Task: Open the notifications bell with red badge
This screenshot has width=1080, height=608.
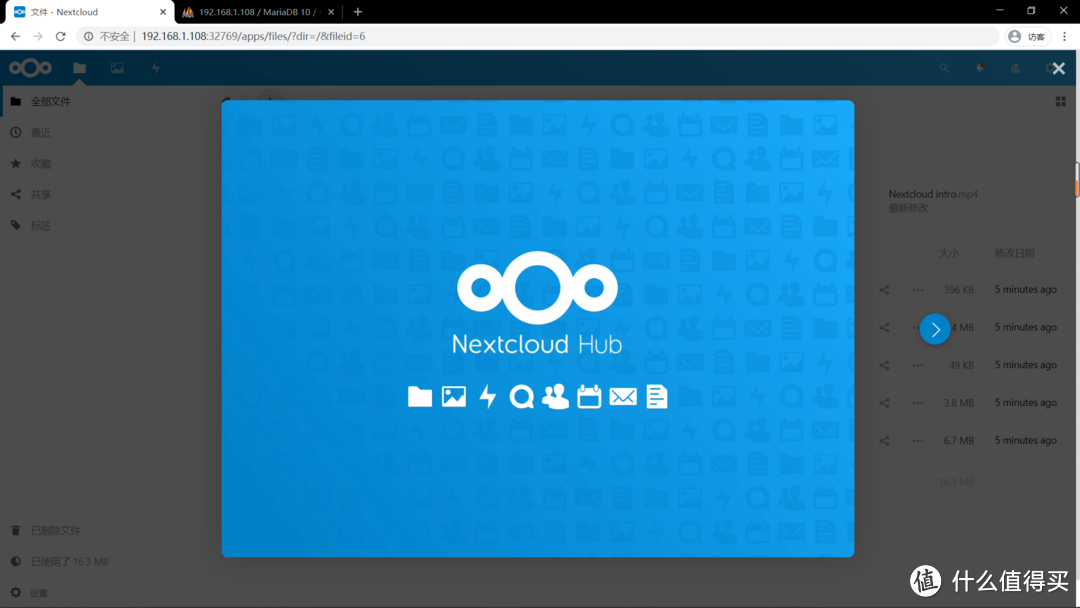Action: [980, 68]
